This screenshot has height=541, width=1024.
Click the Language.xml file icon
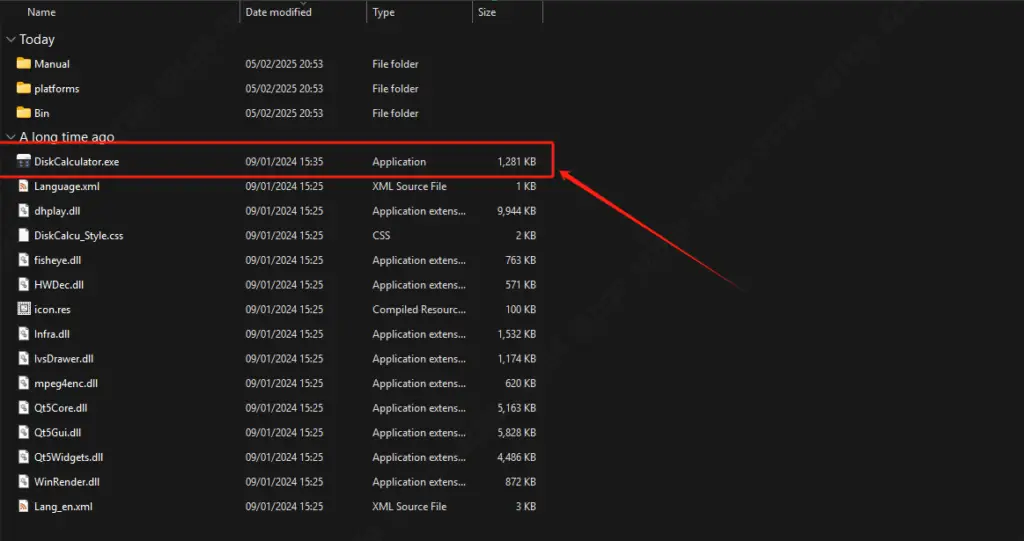[x=24, y=186]
